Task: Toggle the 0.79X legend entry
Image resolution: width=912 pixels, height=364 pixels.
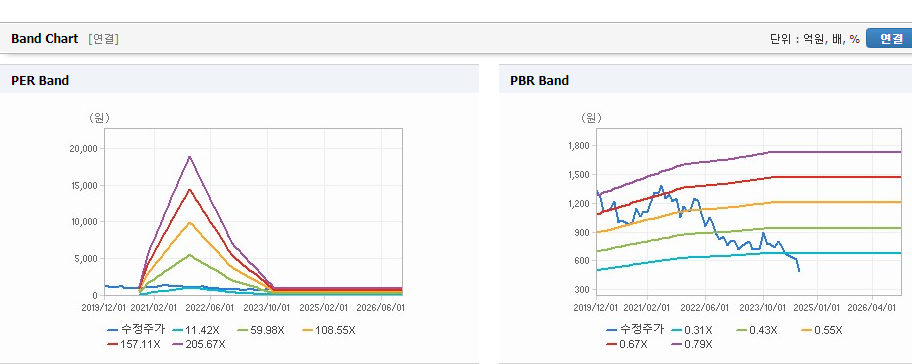Action: 691,344
